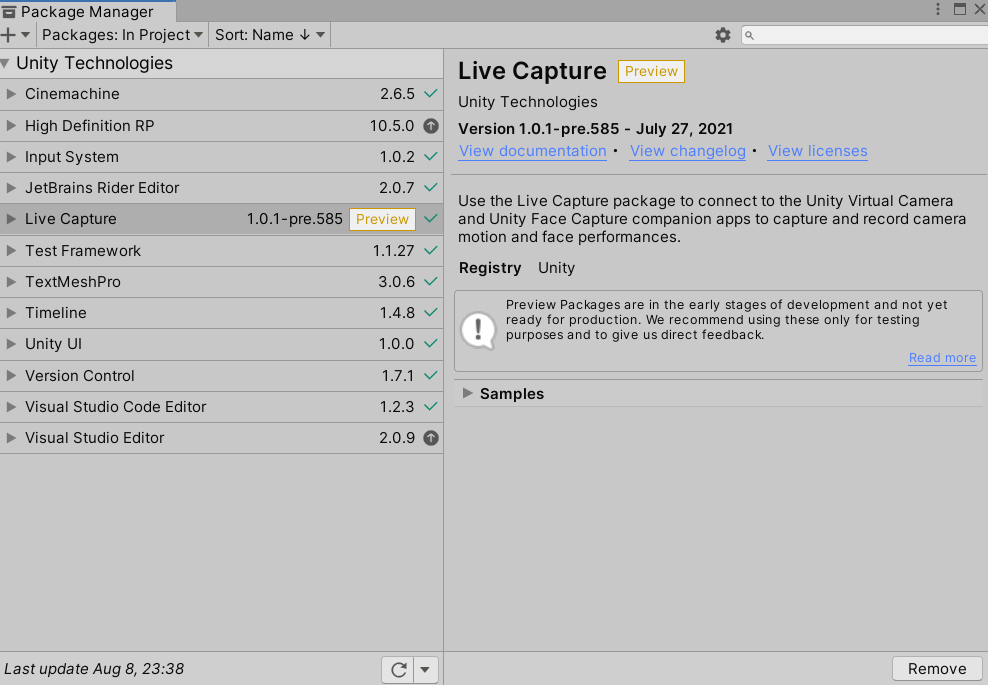
Task: Open the Sort: Name dropdown
Action: (270, 35)
